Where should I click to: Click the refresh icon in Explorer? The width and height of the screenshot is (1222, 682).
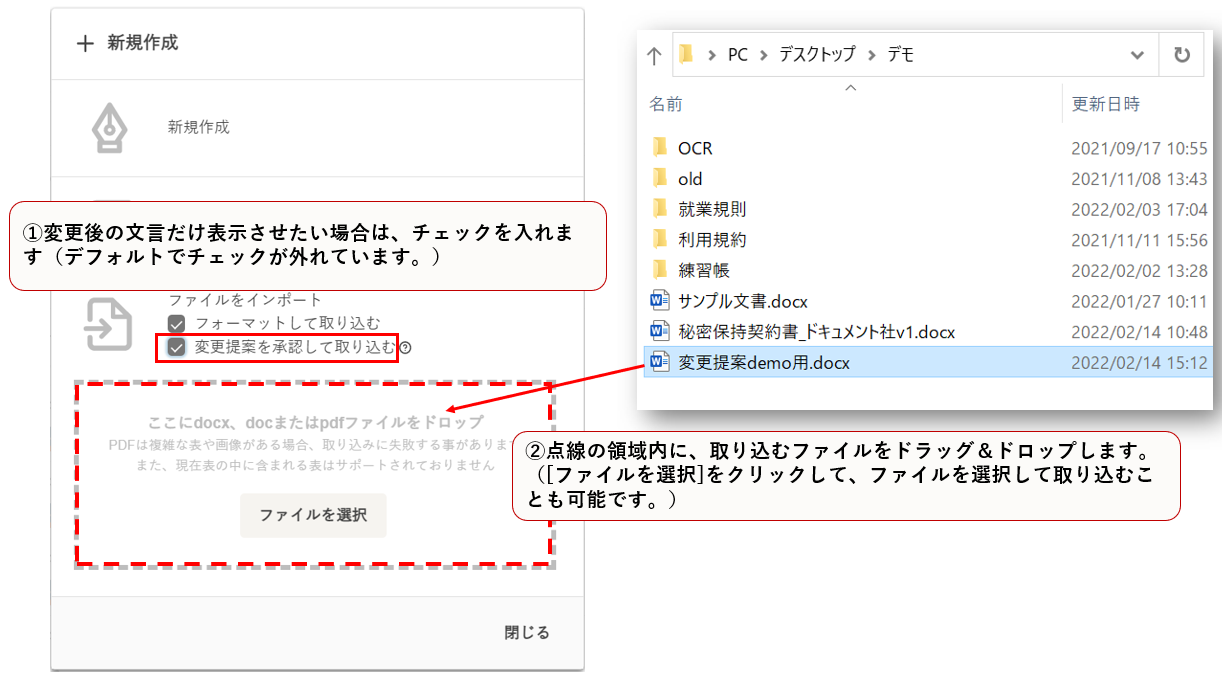tap(1181, 56)
